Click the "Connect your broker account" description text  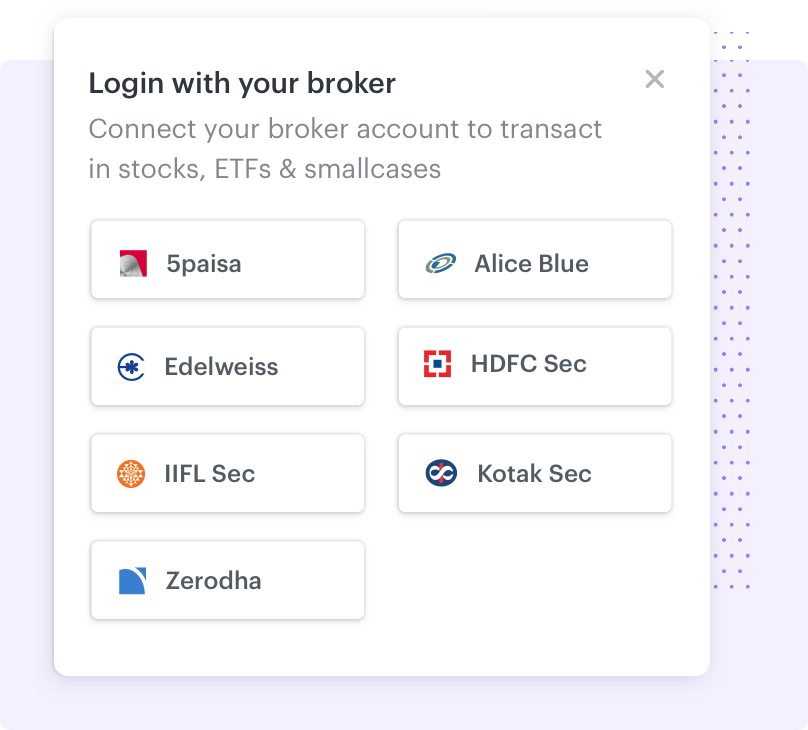(345, 130)
